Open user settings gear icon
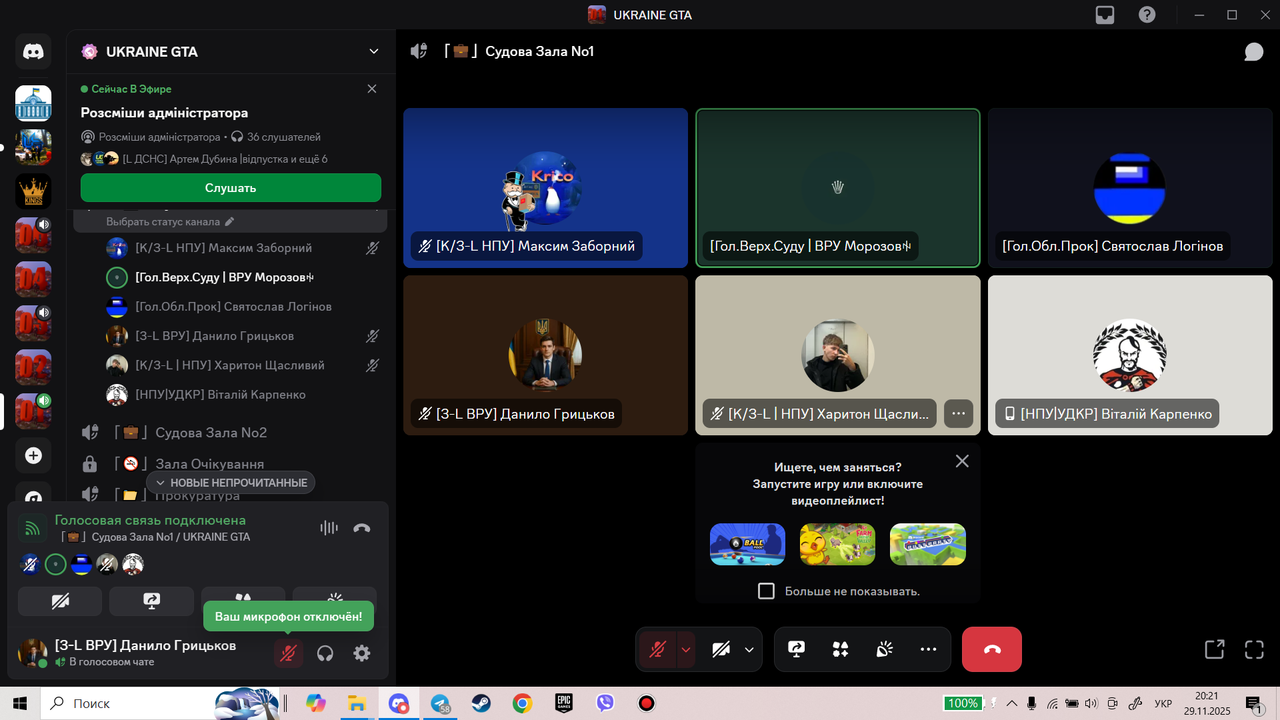The image size is (1280, 720). click(362, 653)
